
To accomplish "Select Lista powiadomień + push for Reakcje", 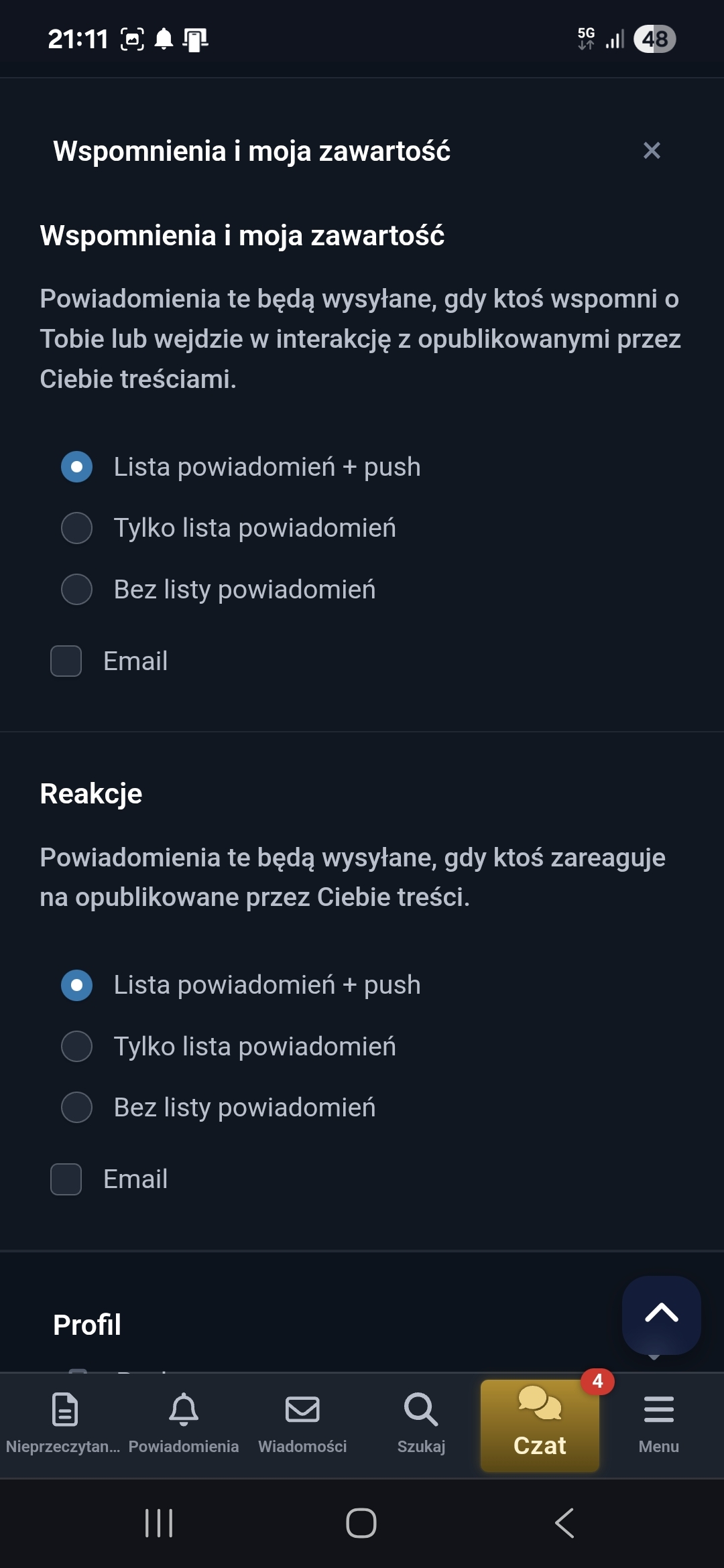I will tap(76, 985).
